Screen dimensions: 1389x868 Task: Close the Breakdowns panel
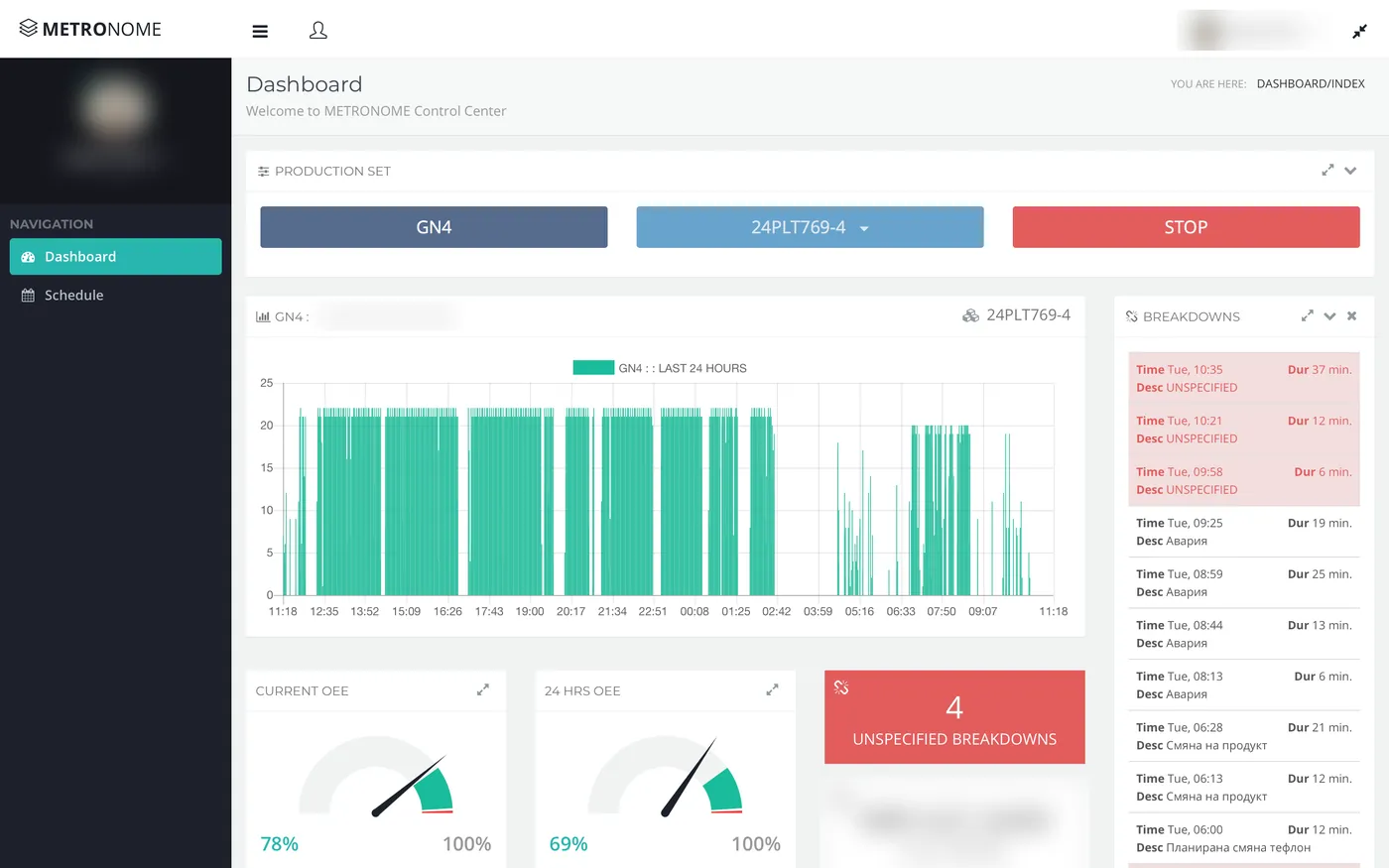click(1351, 315)
